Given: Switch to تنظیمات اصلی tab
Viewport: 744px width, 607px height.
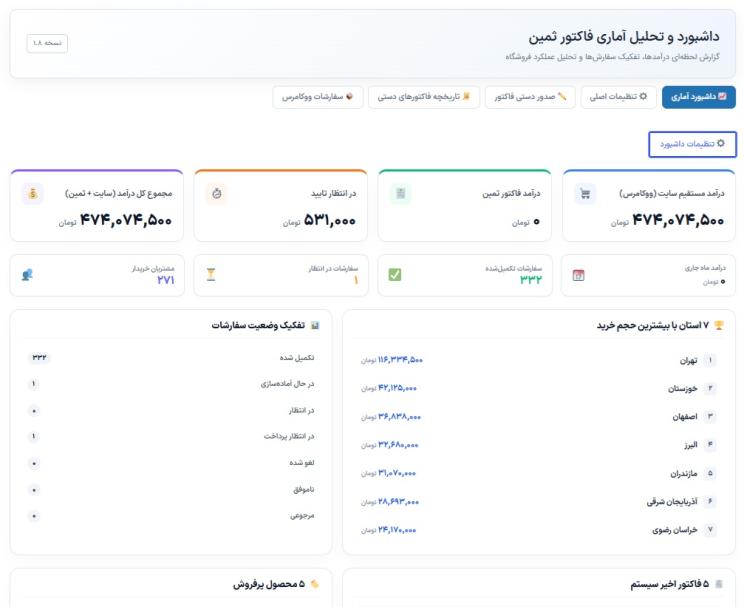Looking at the screenshot, I should click(618, 97).
